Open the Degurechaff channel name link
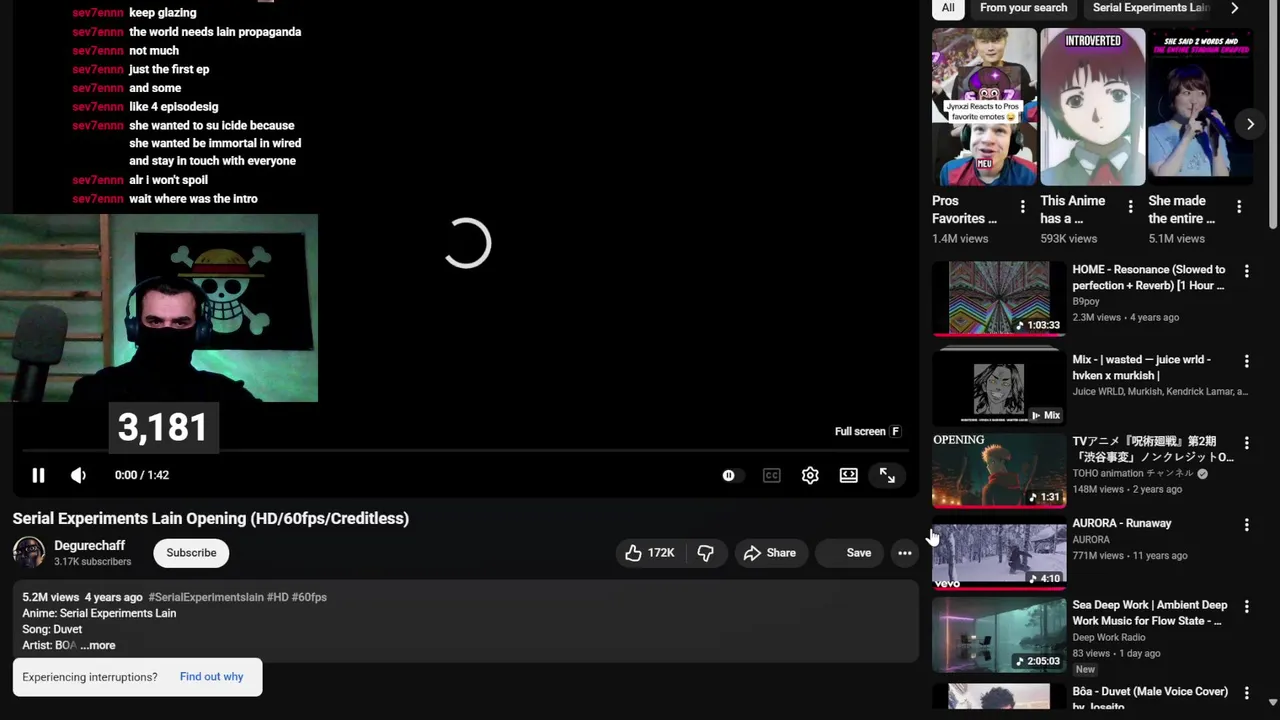The width and height of the screenshot is (1280, 720). click(x=89, y=545)
